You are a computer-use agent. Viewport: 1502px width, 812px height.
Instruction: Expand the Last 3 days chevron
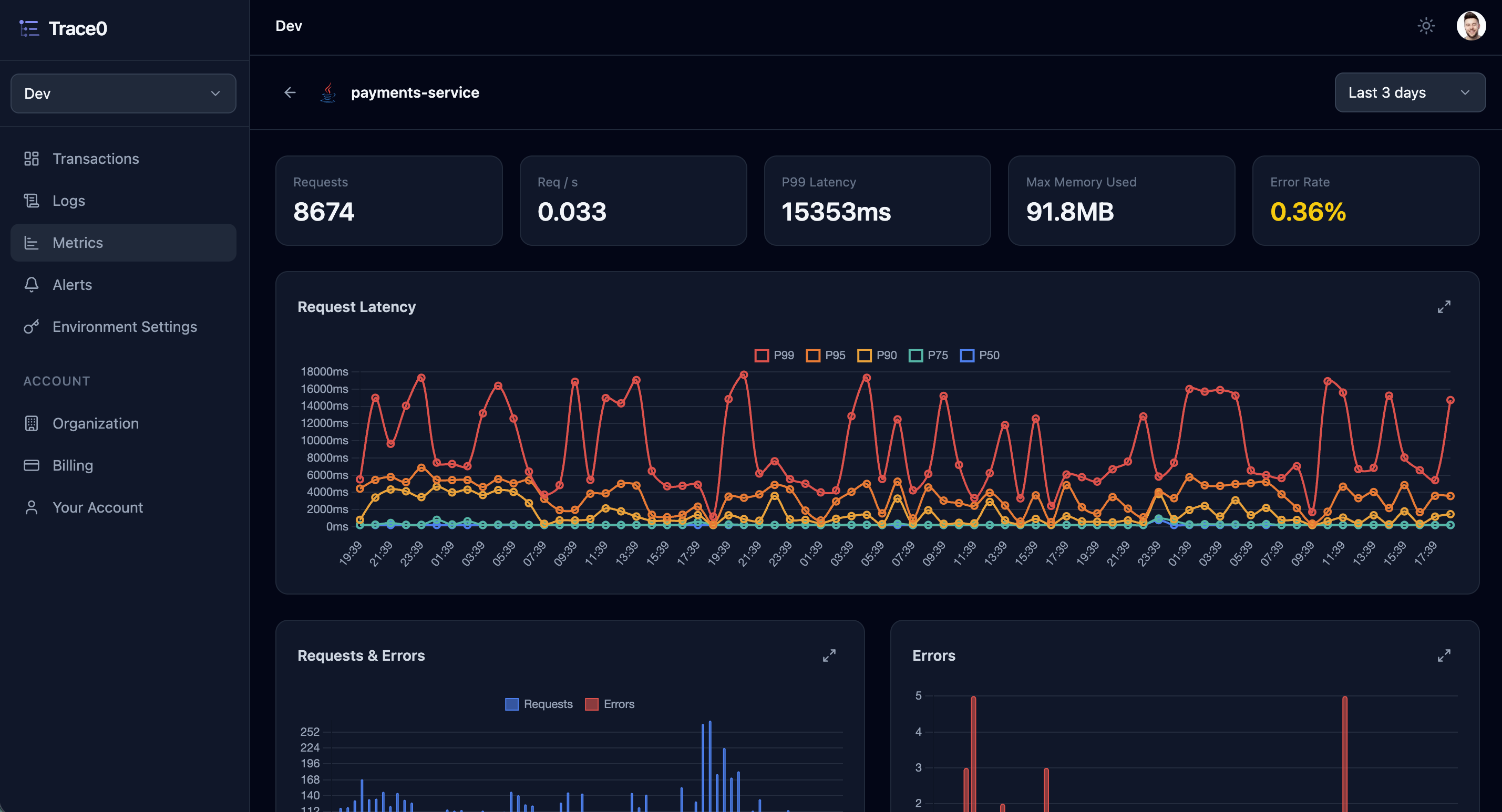click(x=1465, y=92)
